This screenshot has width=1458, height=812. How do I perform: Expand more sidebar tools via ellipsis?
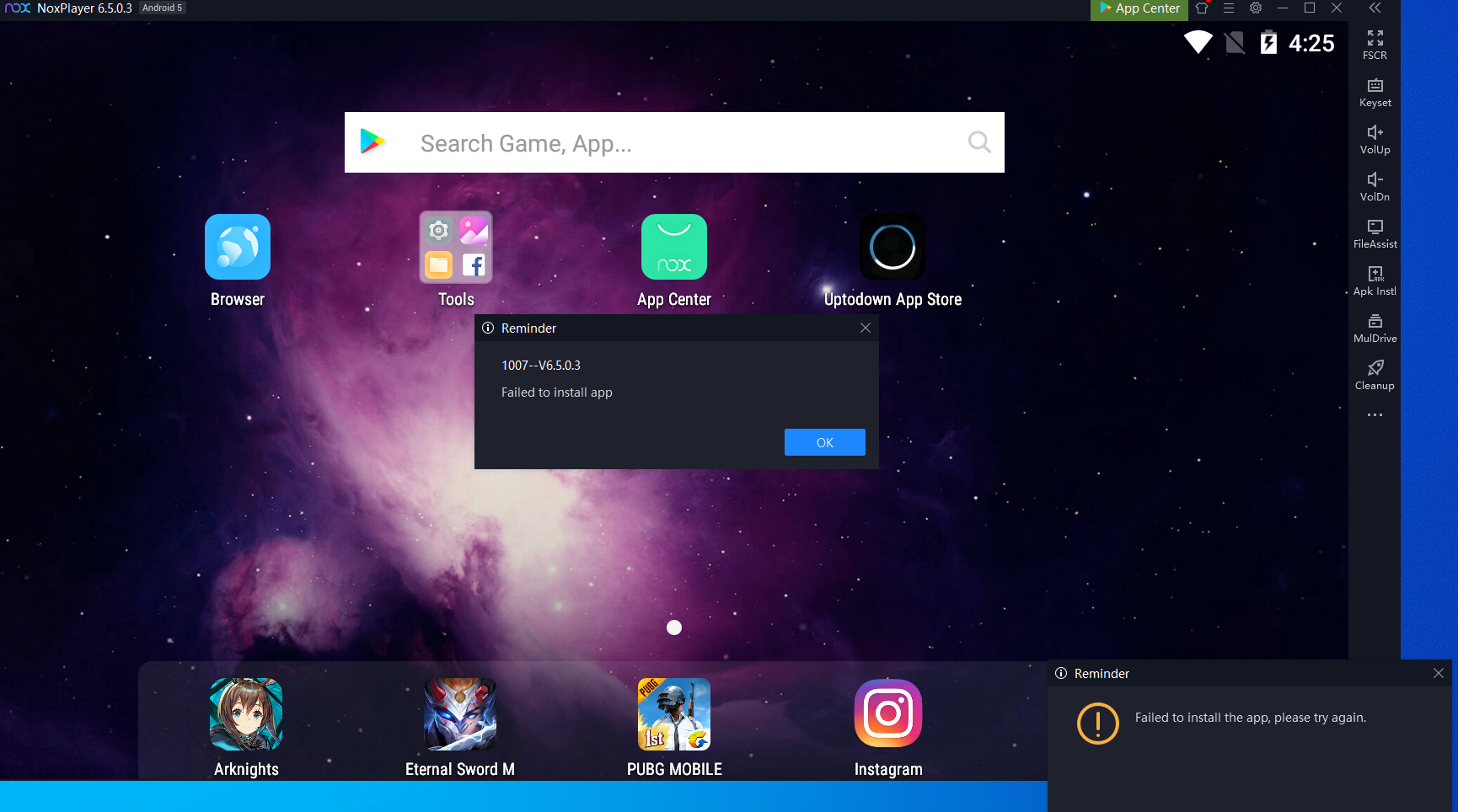click(x=1375, y=415)
